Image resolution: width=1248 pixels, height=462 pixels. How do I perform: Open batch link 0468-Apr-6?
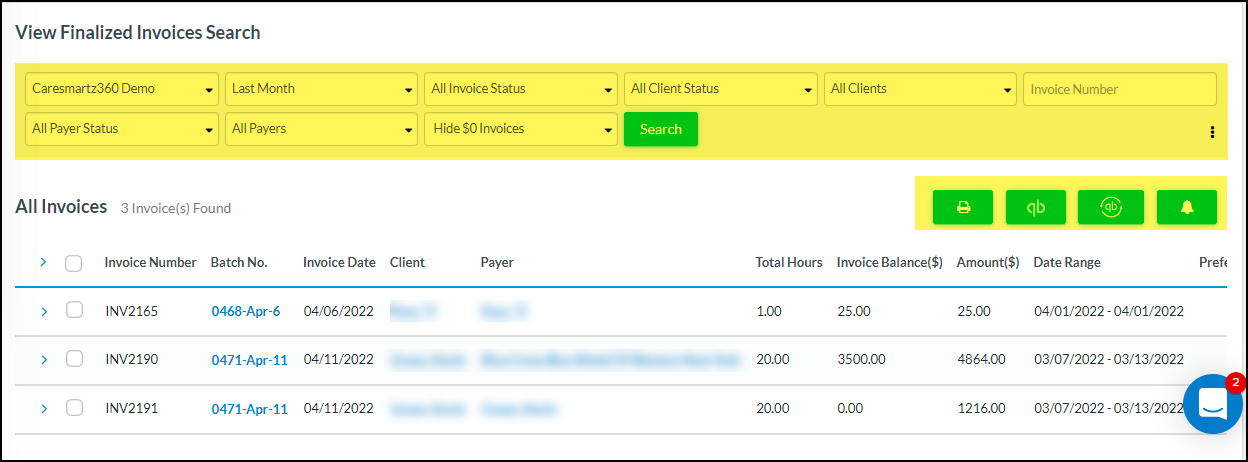point(245,312)
